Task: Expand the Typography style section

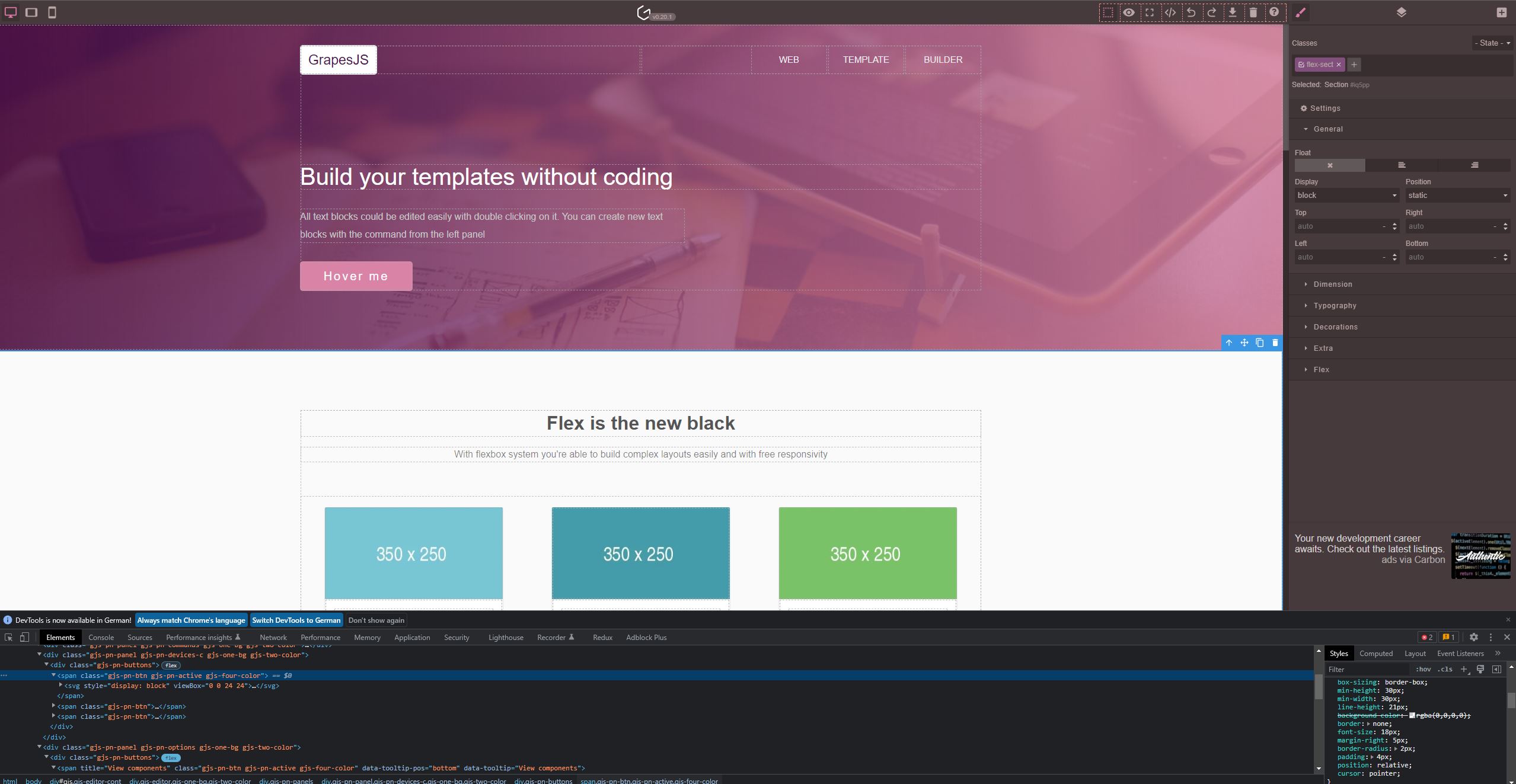Action: pyautogui.click(x=1334, y=305)
